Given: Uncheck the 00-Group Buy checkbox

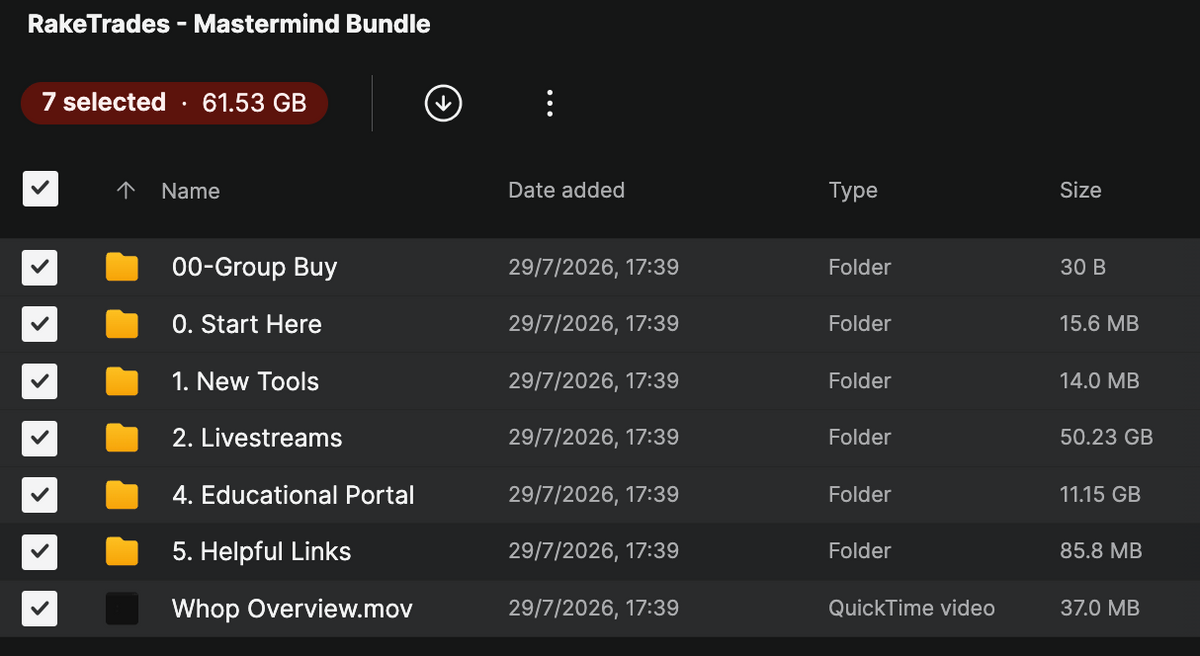Looking at the screenshot, I should 40,267.
